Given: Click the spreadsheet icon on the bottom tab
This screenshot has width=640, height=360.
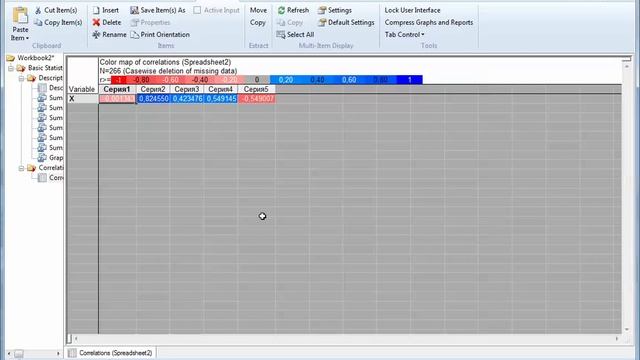Looking at the screenshot, I should 72,353.
